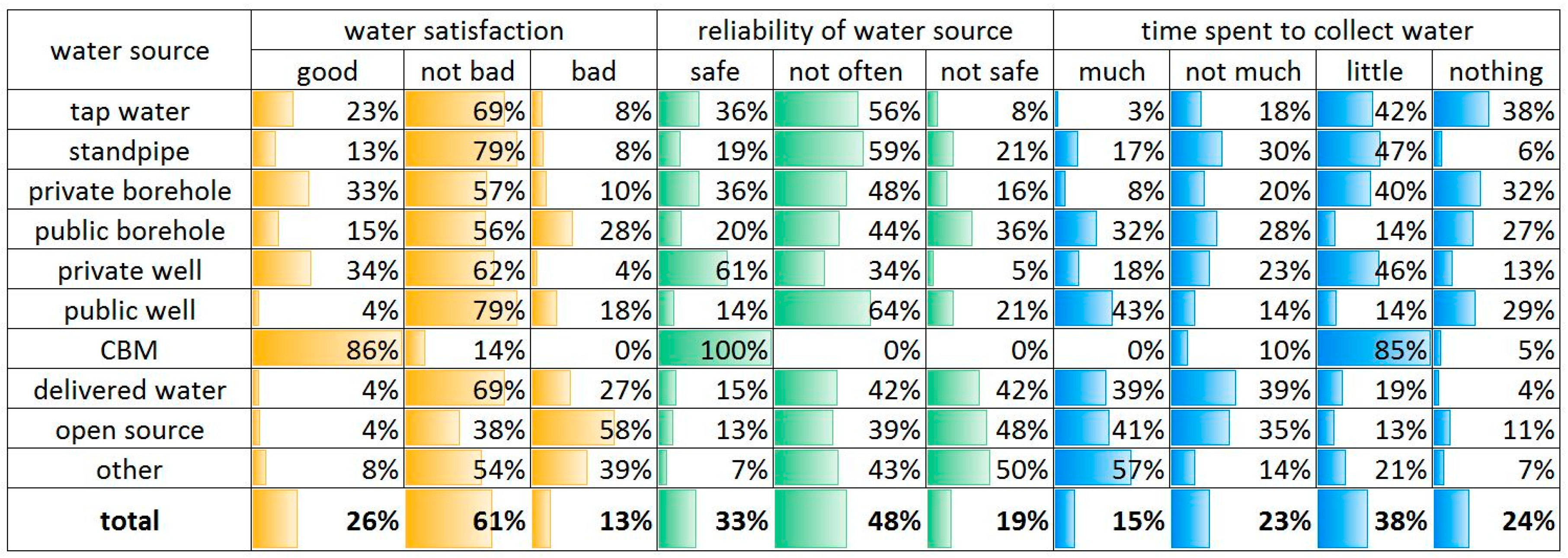Image resolution: width=1568 pixels, height=558 pixels.
Task: Select the 'reliability of water source' header
Action: pyautogui.click(x=855, y=30)
